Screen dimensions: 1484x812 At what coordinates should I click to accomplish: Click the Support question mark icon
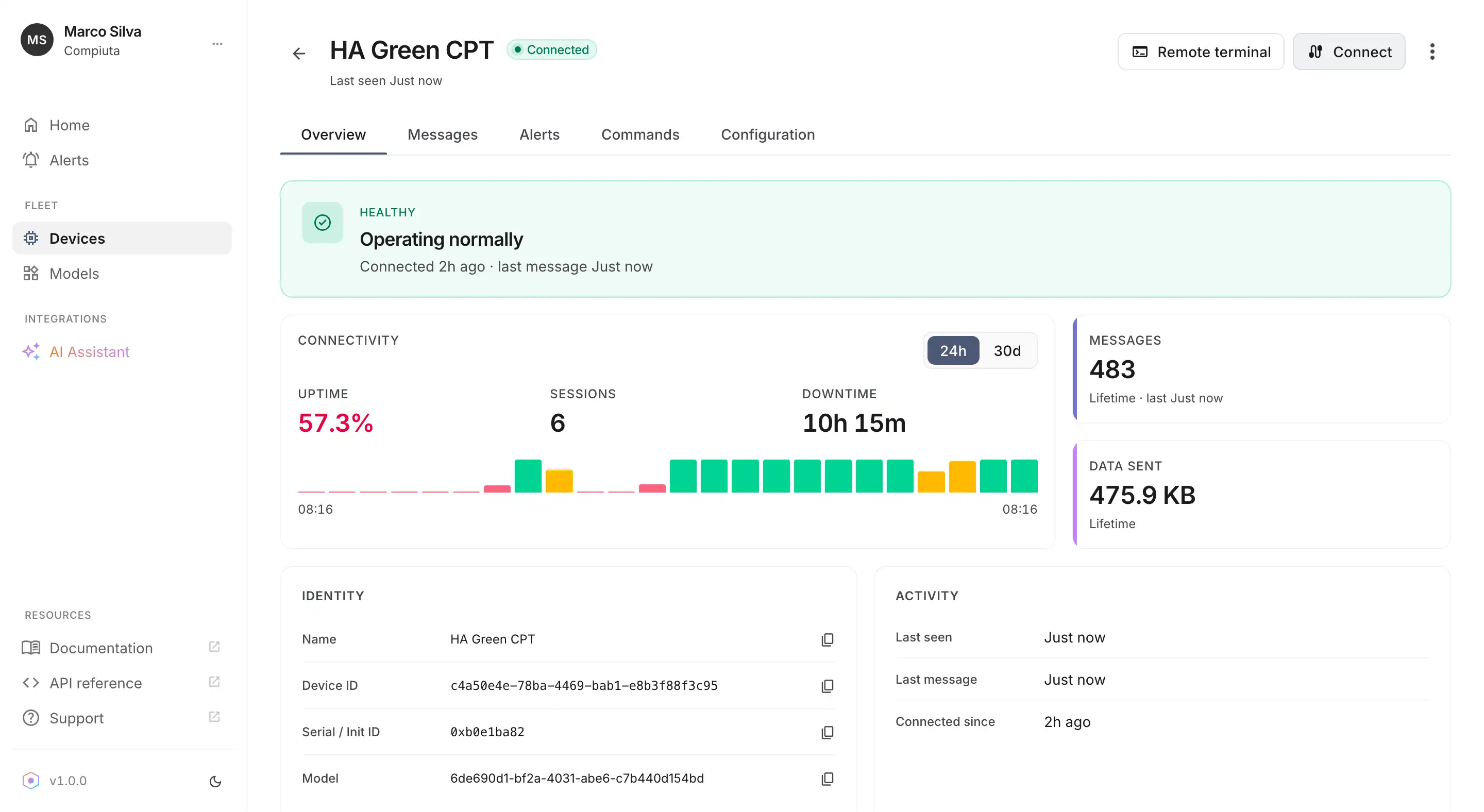tap(31, 718)
